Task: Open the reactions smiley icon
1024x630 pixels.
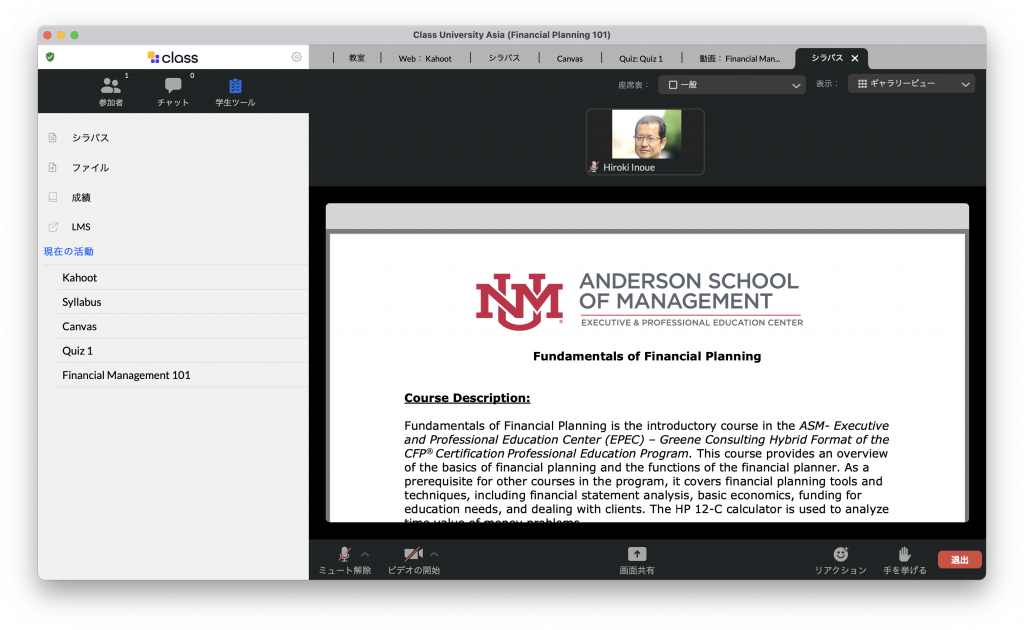Action: coord(840,554)
